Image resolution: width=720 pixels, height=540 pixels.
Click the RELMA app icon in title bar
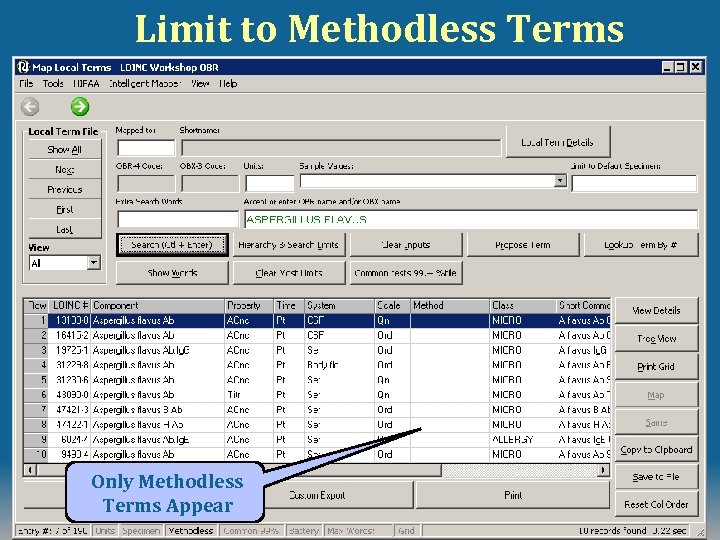click(23, 67)
